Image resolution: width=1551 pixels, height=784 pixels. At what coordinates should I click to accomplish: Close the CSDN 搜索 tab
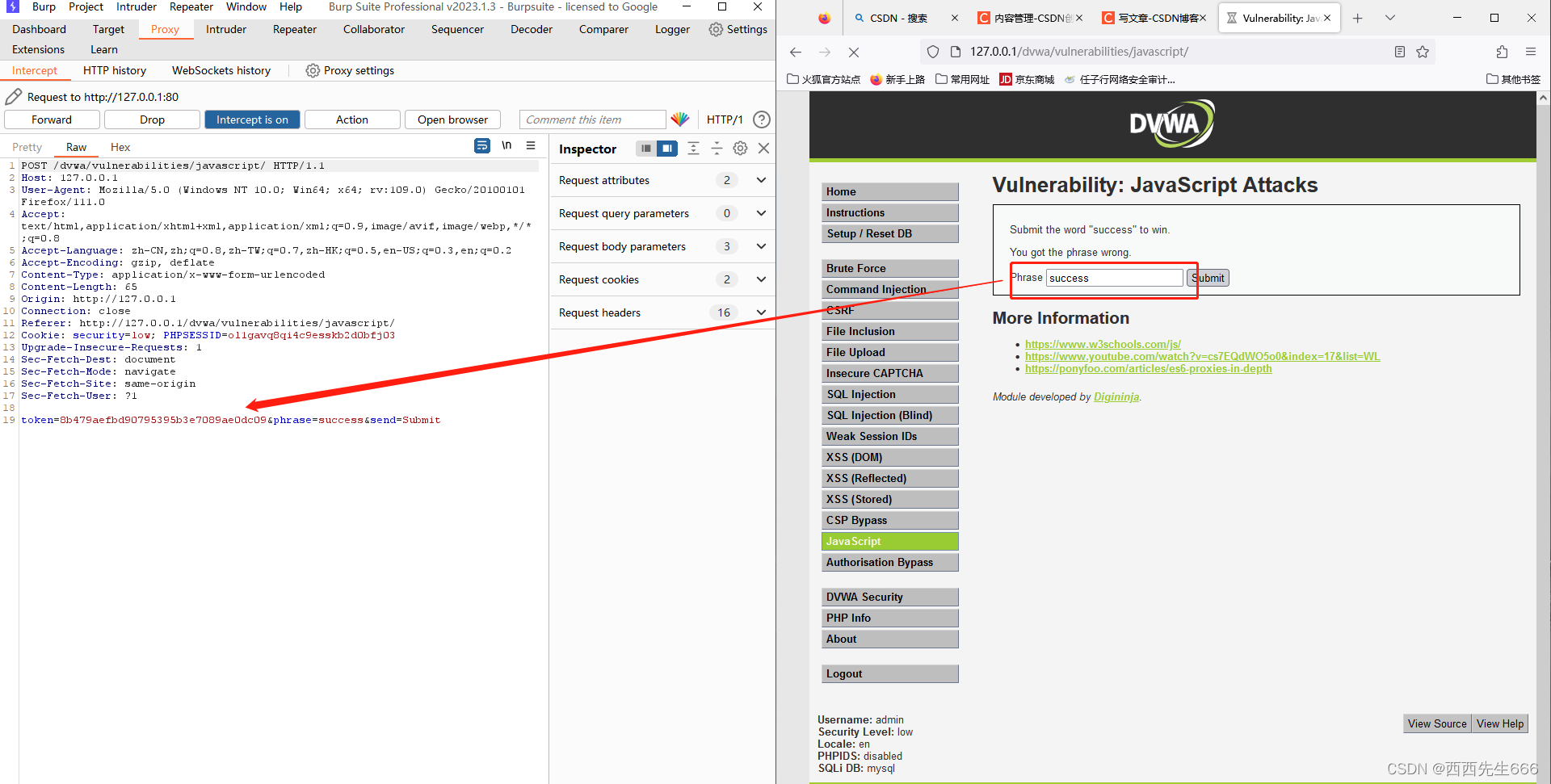click(955, 18)
